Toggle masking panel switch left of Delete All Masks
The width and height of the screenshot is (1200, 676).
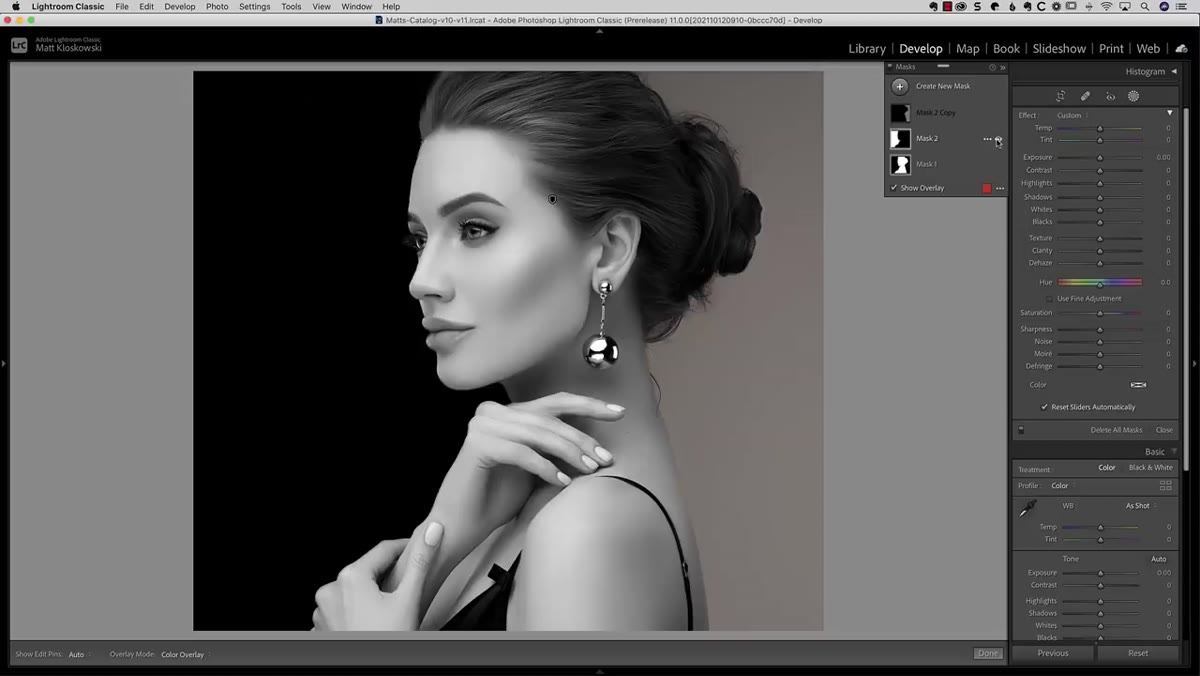coord(1021,430)
